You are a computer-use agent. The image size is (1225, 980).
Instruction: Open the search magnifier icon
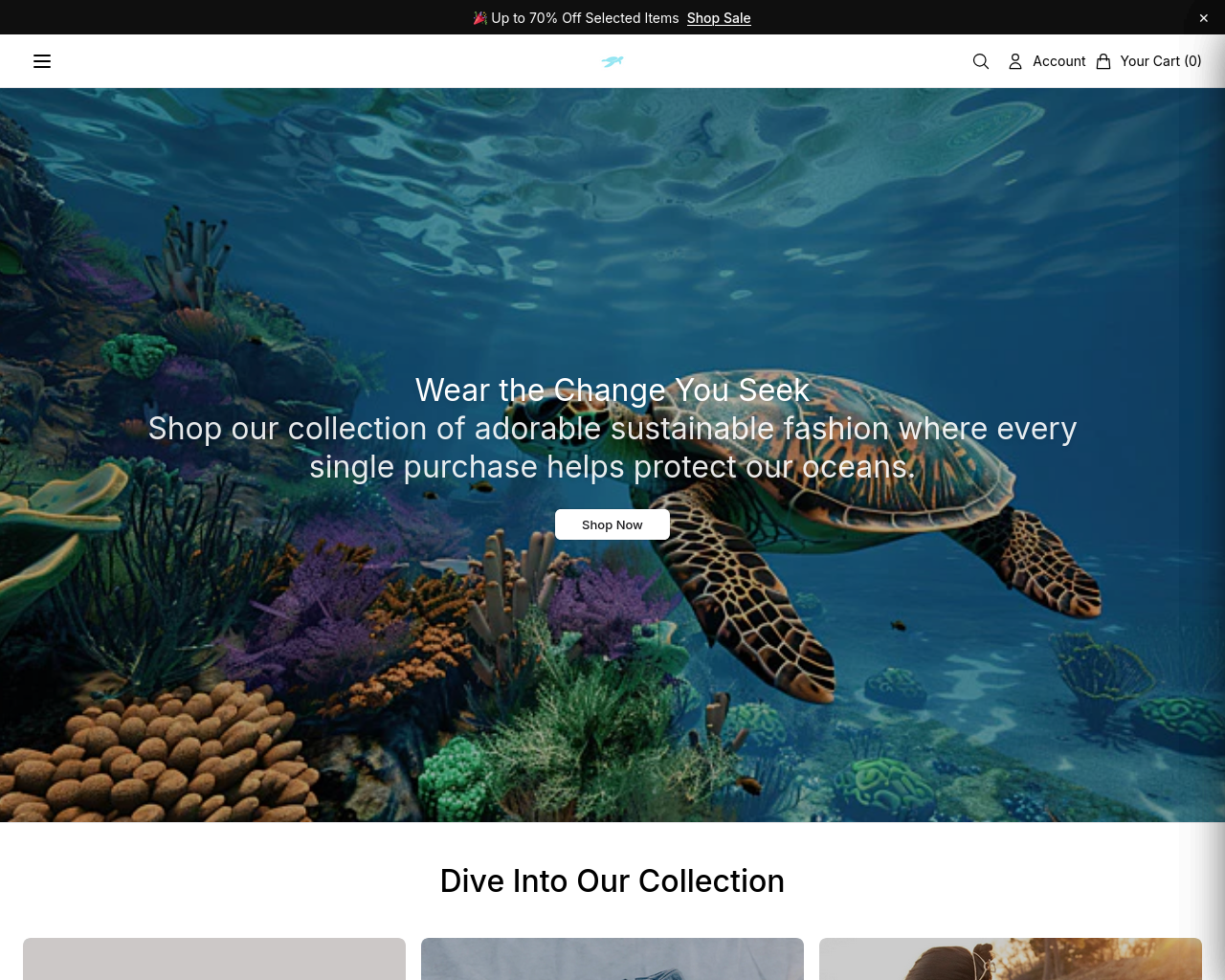tap(981, 61)
